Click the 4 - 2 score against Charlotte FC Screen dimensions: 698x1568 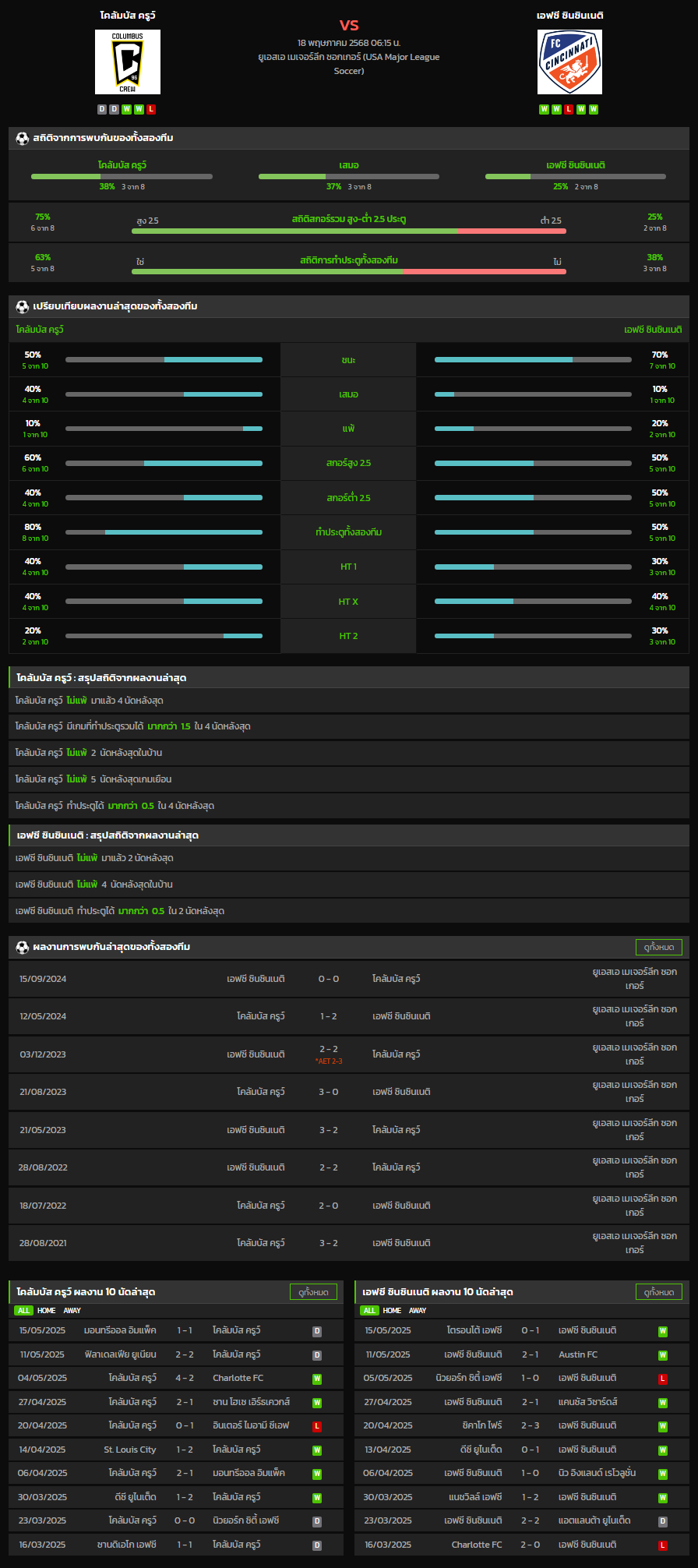tap(185, 1379)
